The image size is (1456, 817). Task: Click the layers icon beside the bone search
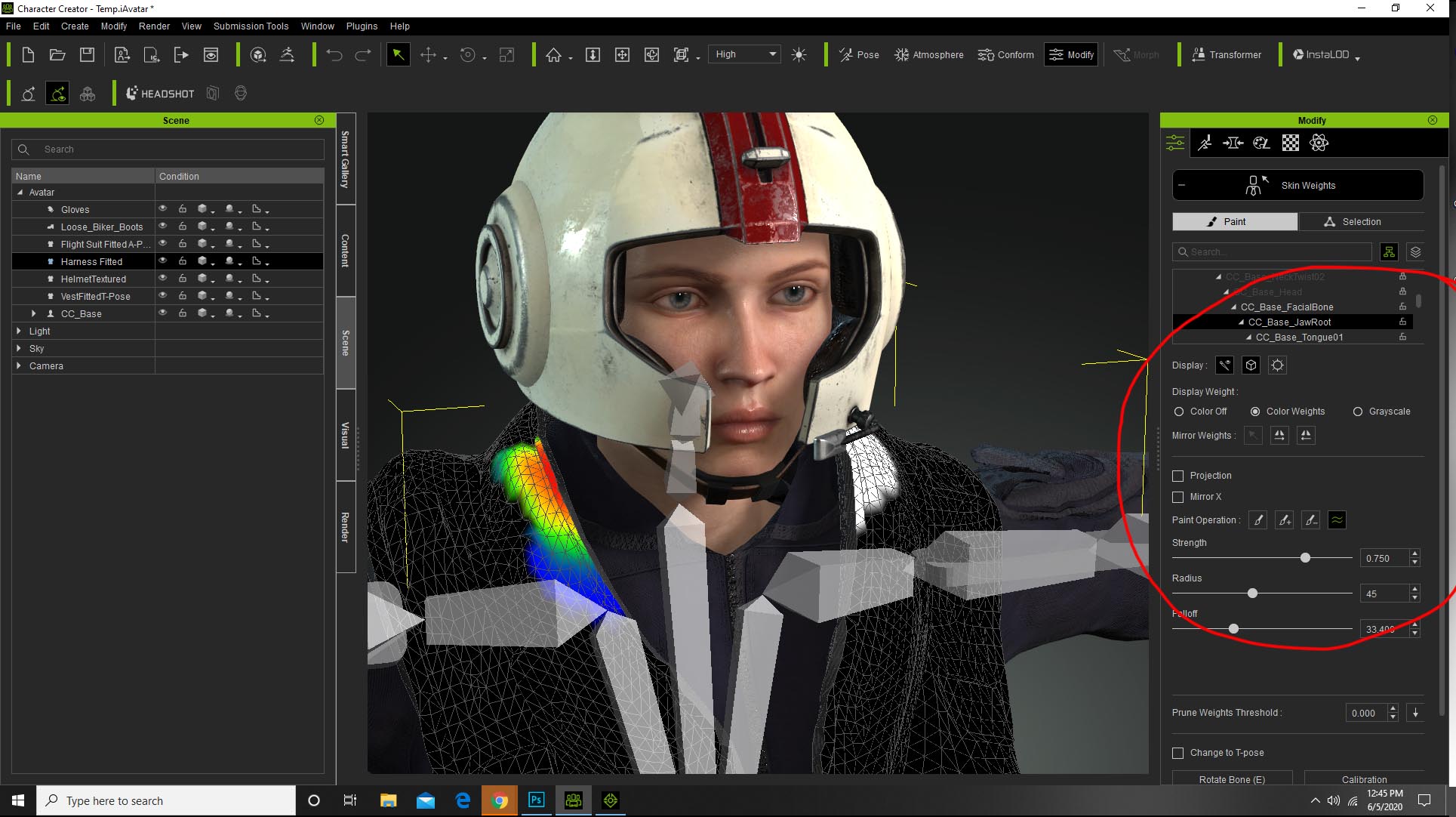coord(1415,252)
